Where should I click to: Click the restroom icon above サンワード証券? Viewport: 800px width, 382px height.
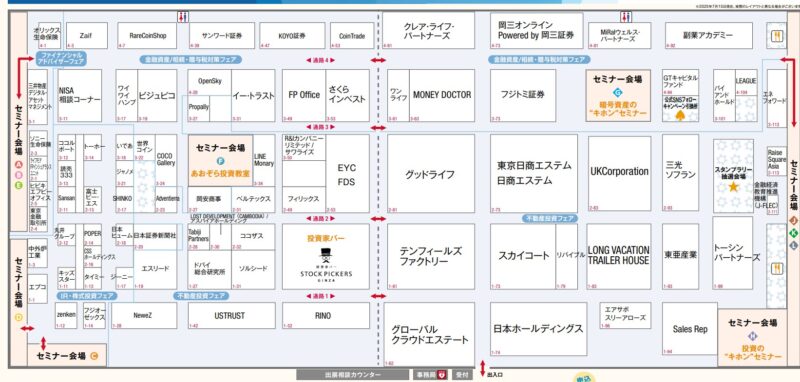(183, 17)
